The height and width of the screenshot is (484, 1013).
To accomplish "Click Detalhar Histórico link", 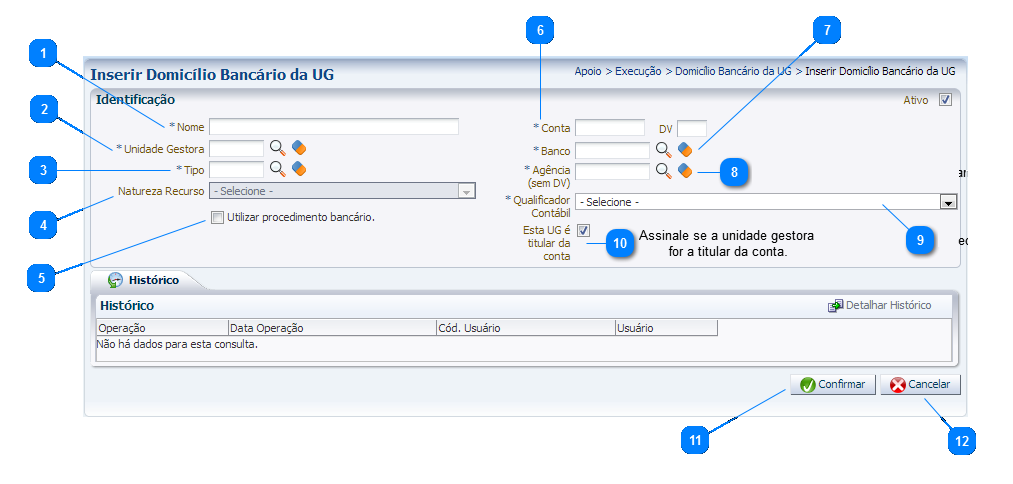I will pos(887,305).
